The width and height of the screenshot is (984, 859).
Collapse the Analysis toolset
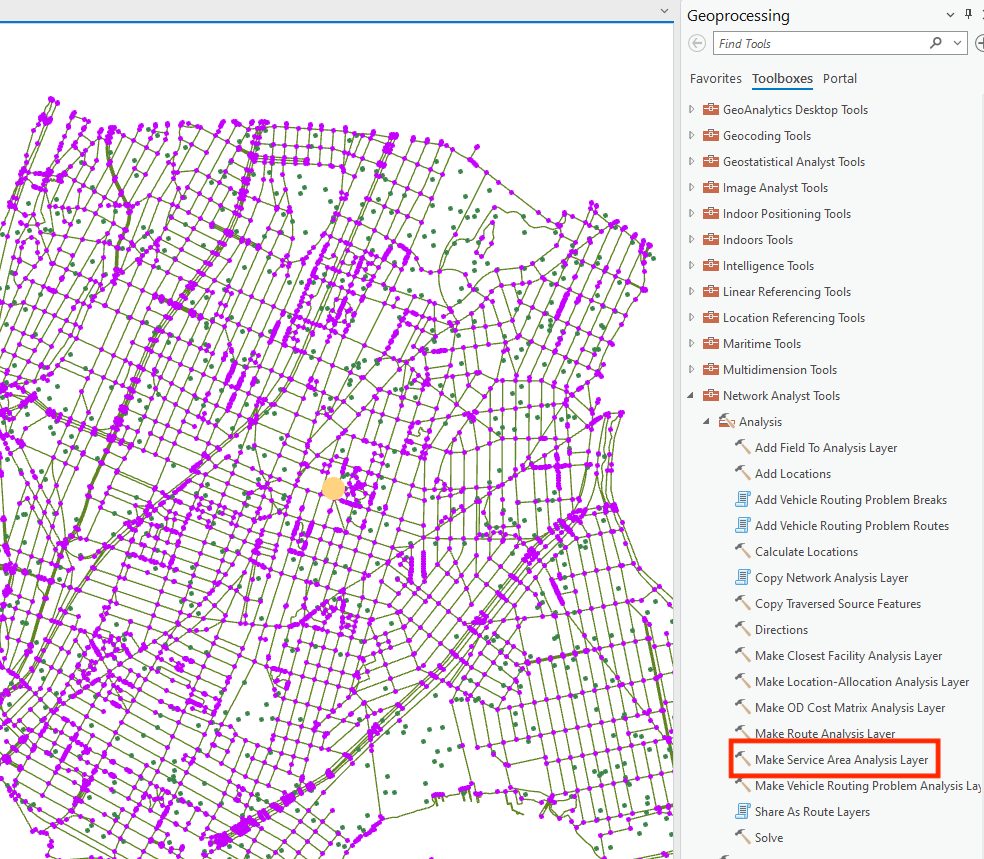point(705,421)
